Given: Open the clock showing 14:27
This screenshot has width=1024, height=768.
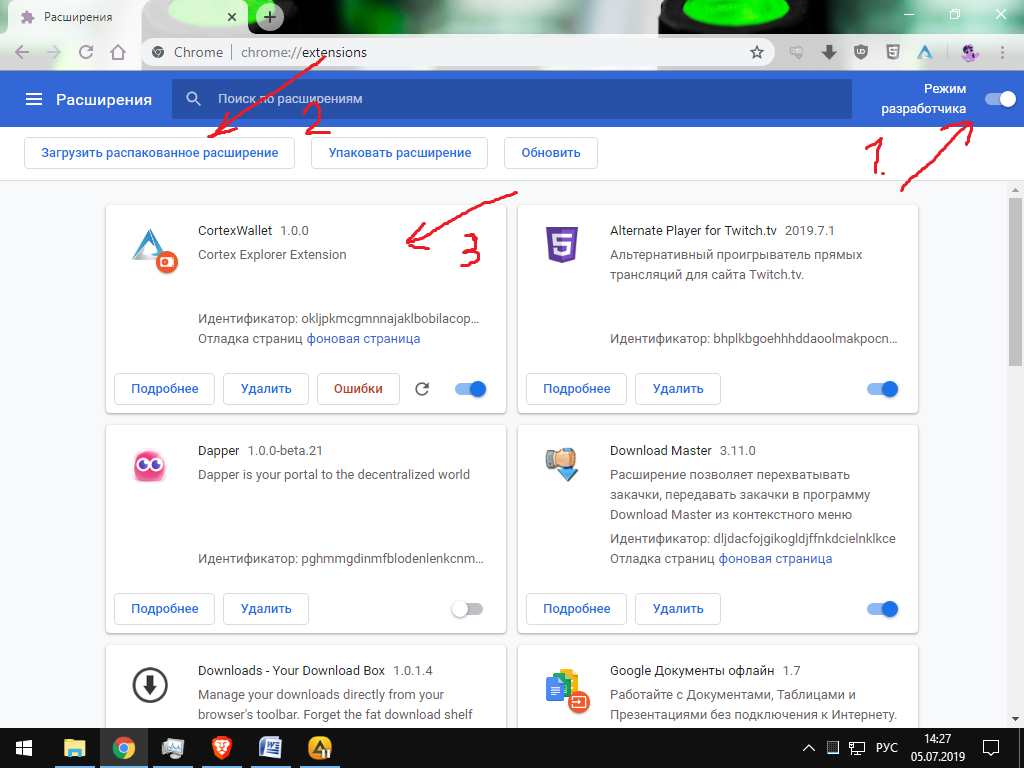Looking at the screenshot, I should point(938,748).
